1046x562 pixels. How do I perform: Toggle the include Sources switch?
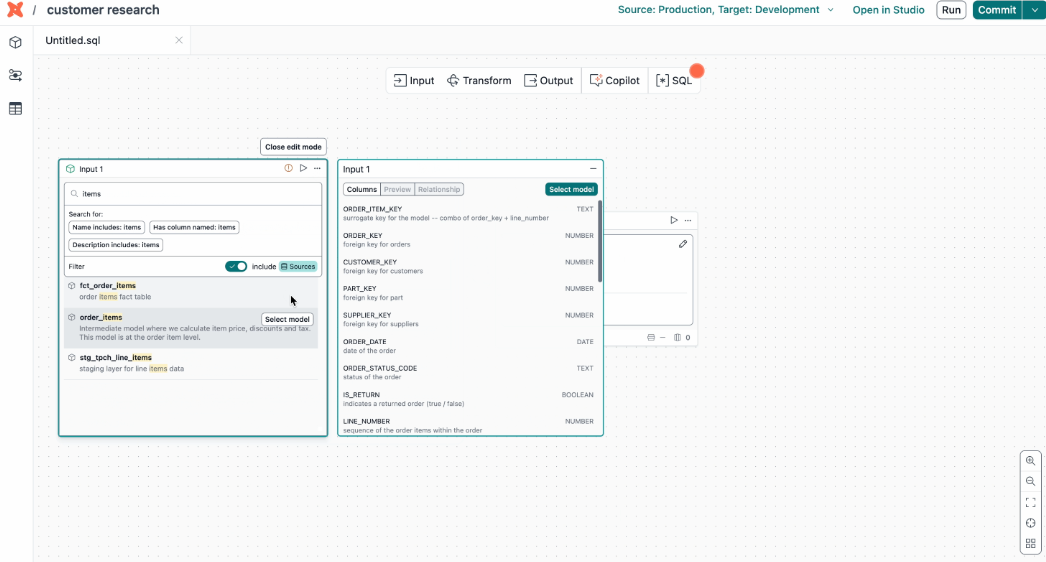(x=236, y=266)
